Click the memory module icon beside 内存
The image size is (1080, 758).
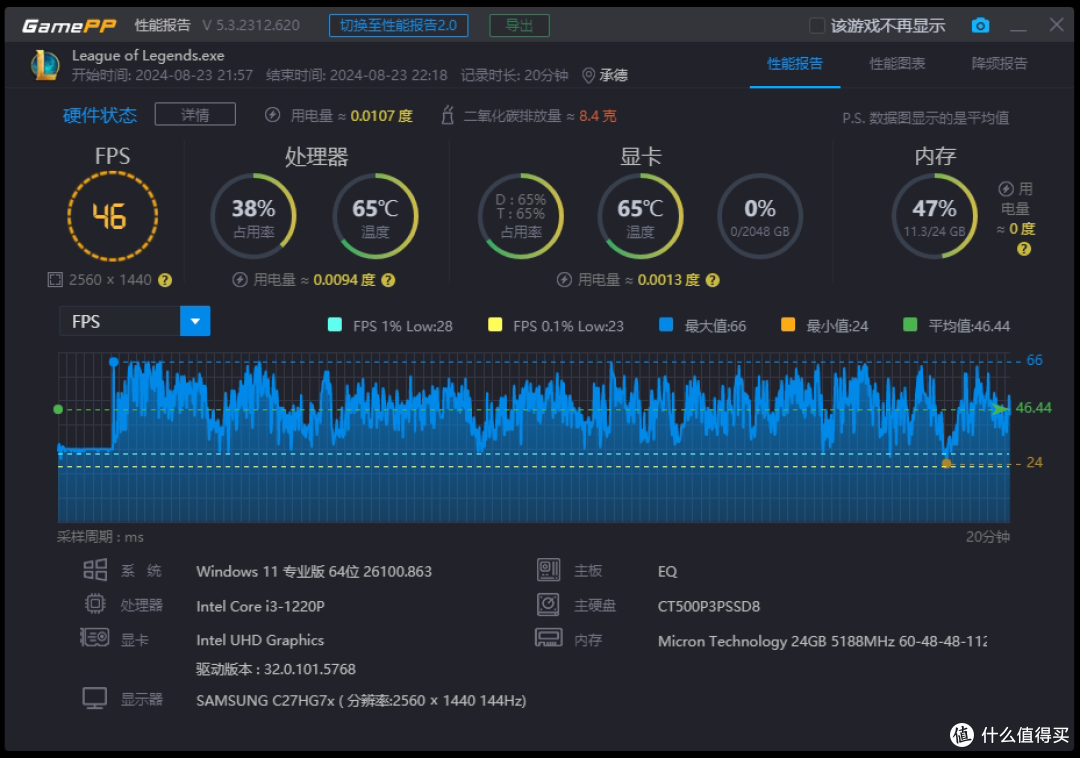[548, 638]
